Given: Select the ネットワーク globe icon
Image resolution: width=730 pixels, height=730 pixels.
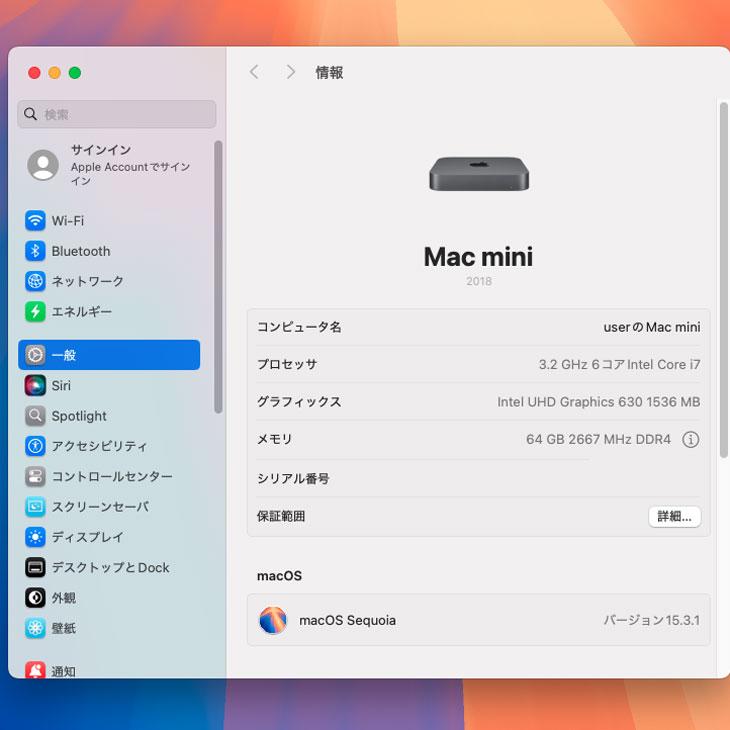Looking at the screenshot, I should [x=35, y=281].
